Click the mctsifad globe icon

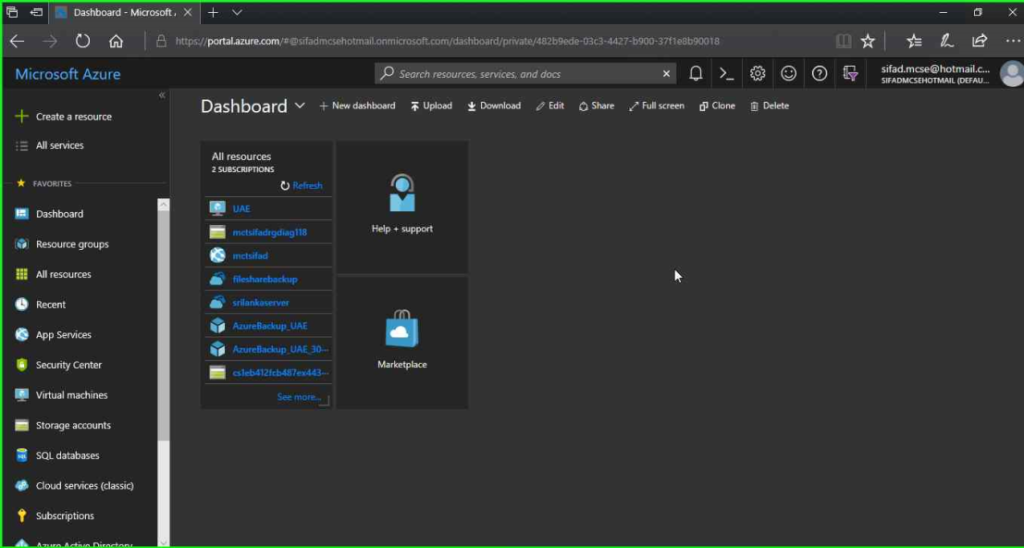(x=217, y=255)
